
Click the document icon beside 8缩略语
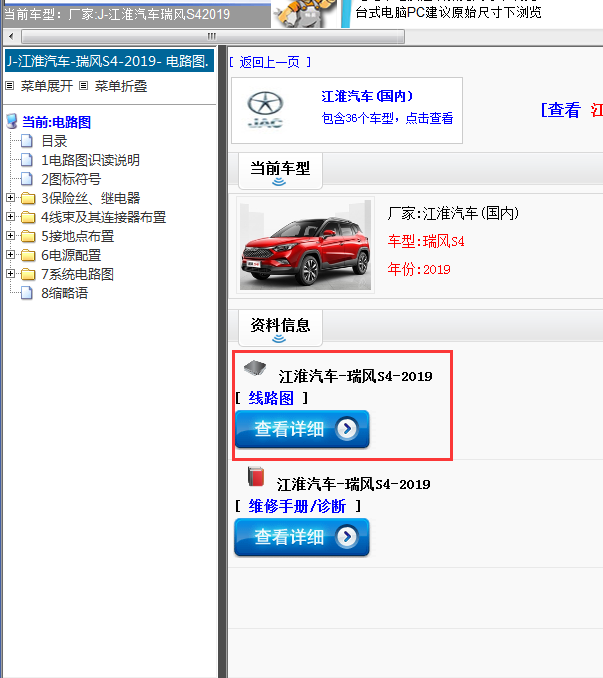point(27,293)
